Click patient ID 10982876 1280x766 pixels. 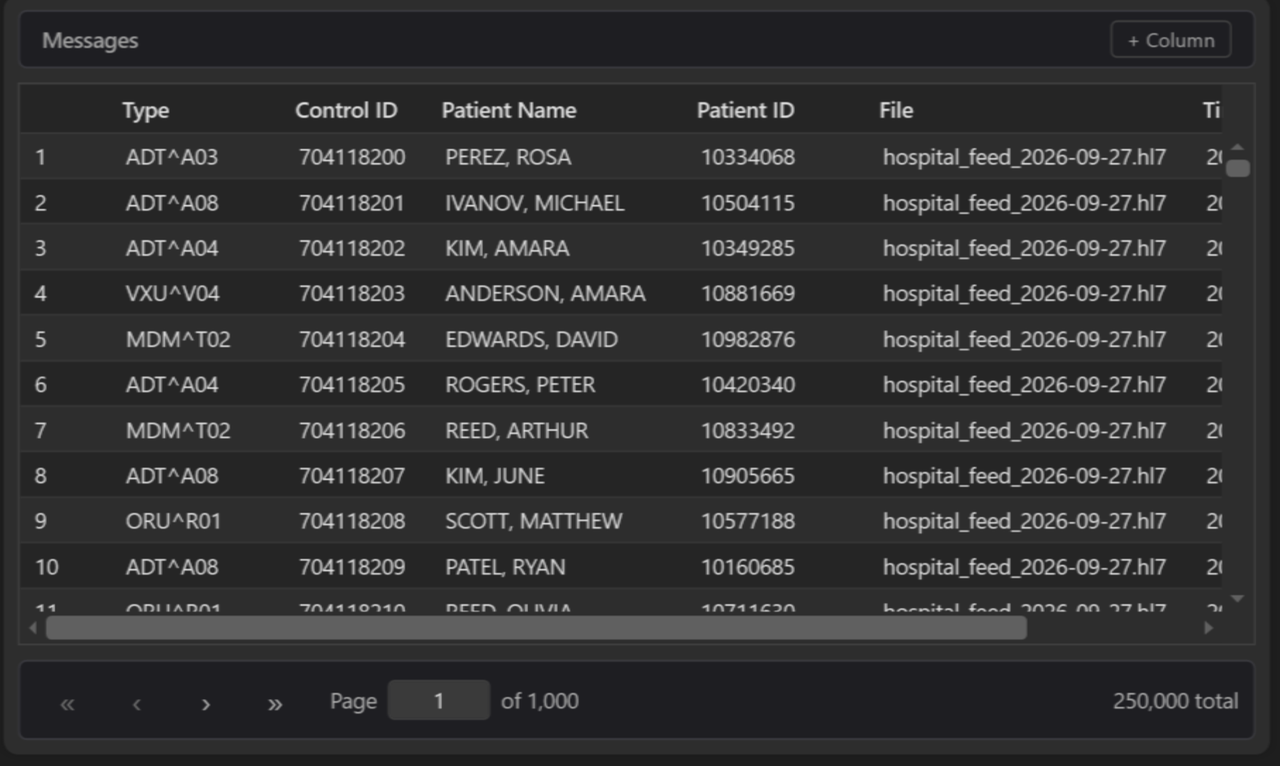click(x=748, y=339)
